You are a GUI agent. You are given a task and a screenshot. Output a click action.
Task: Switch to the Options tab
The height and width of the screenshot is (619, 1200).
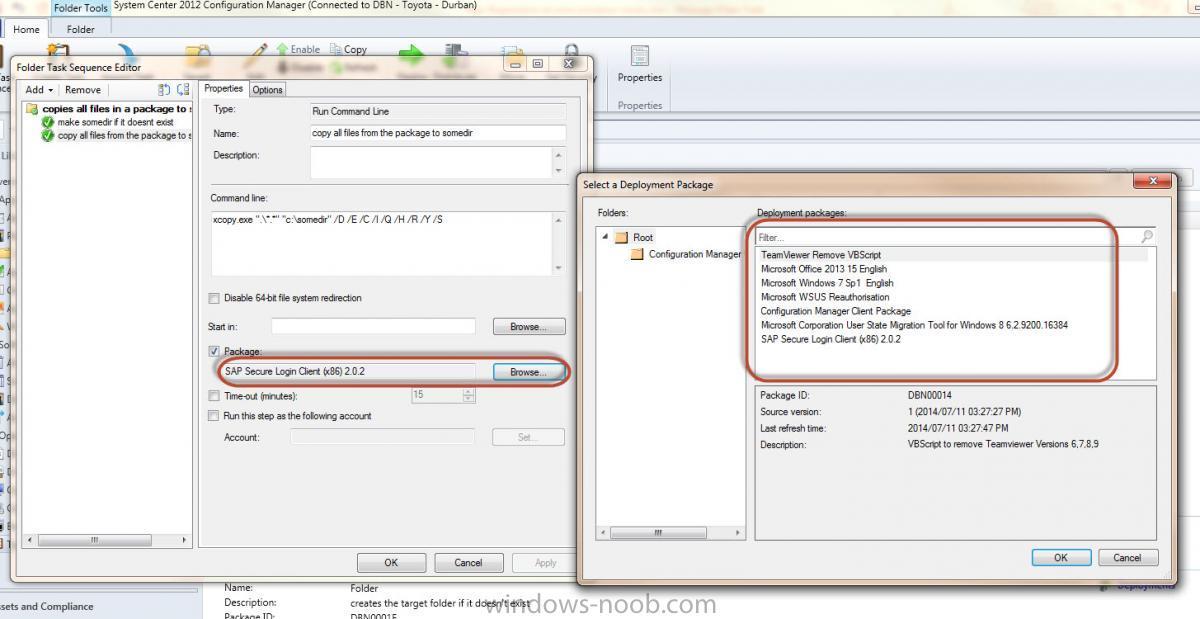(267, 89)
